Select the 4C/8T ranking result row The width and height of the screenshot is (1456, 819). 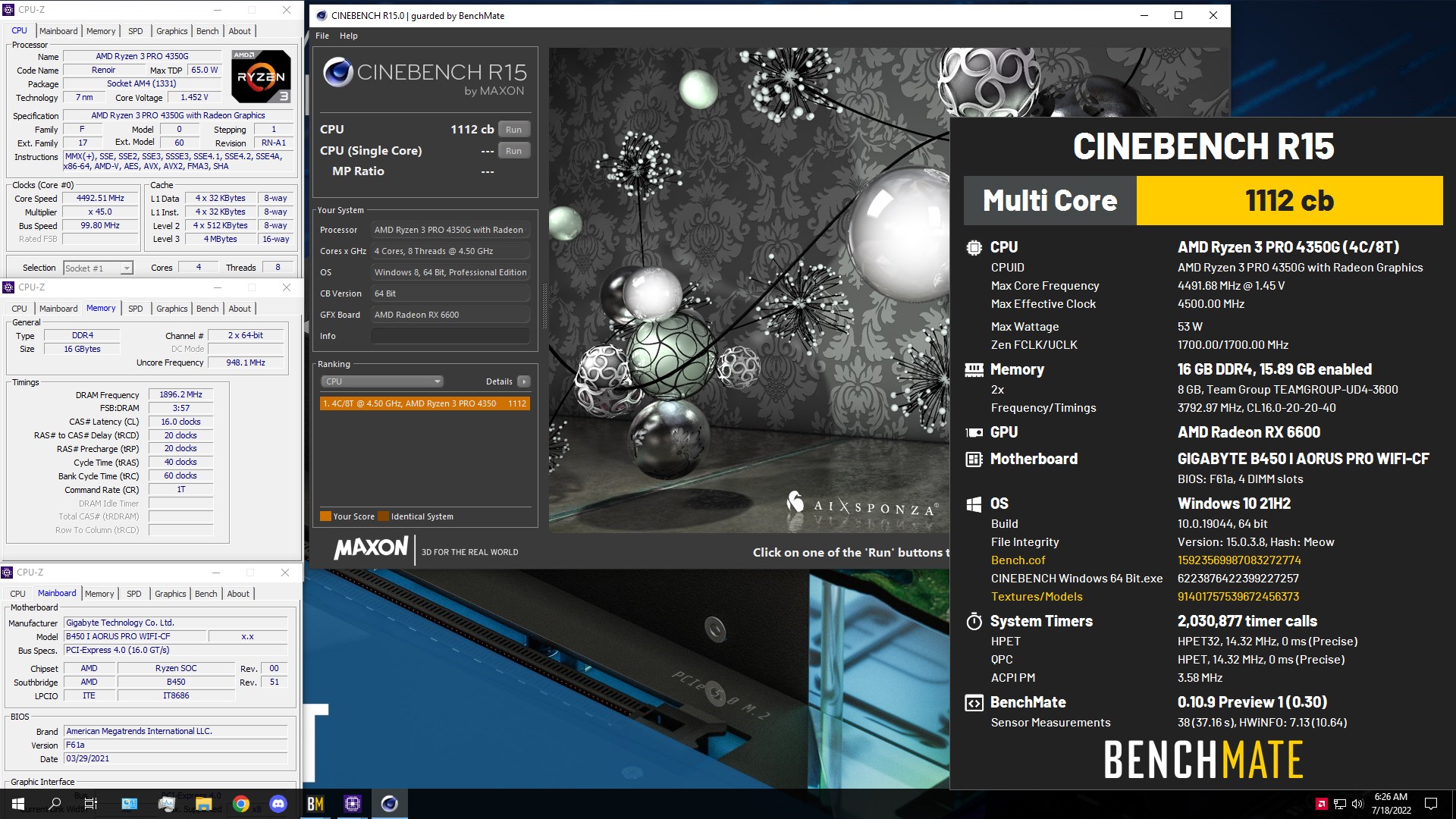425,403
